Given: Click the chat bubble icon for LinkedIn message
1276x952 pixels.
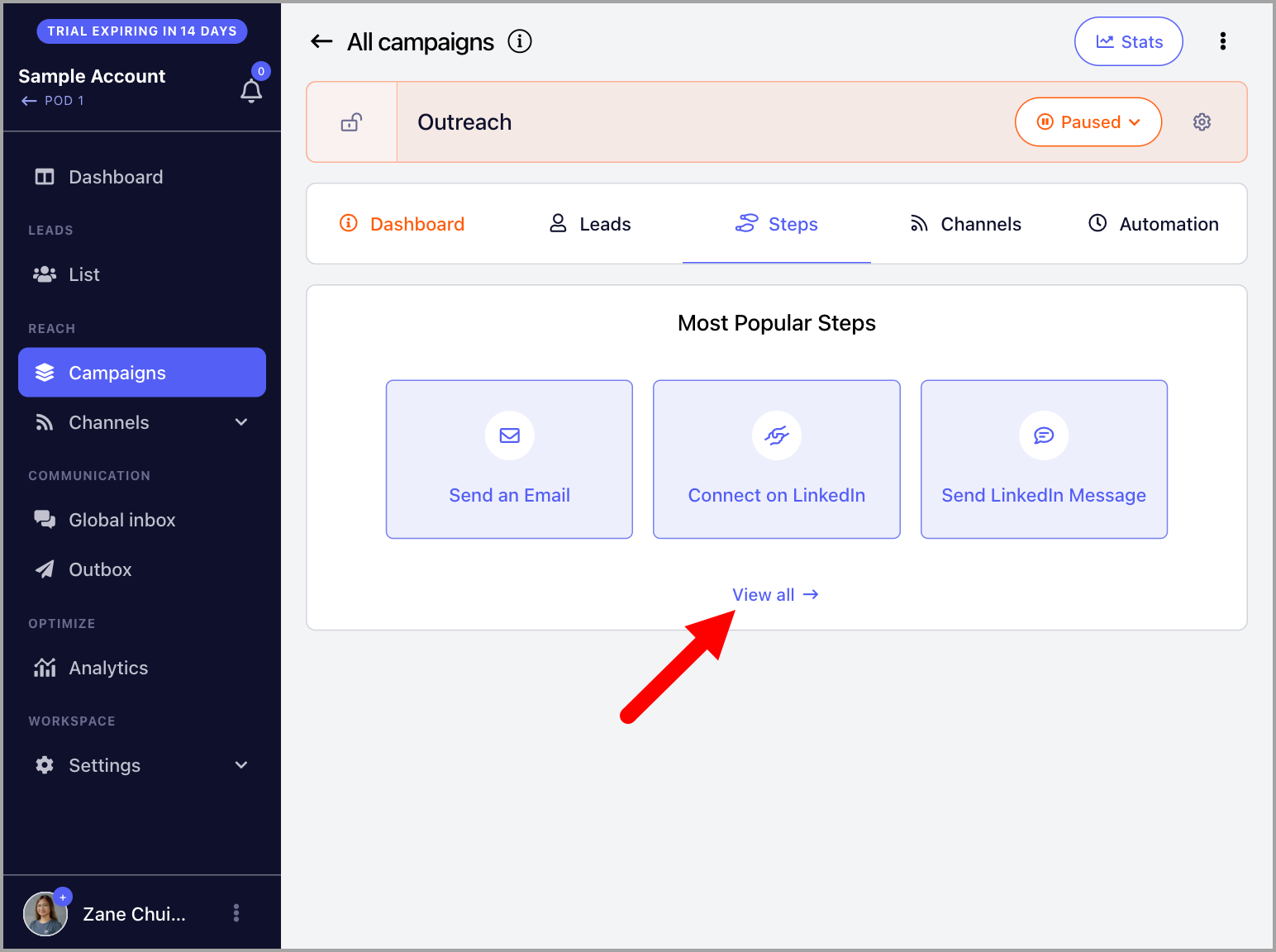Looking at the screenshot, I should (1044, 436).
